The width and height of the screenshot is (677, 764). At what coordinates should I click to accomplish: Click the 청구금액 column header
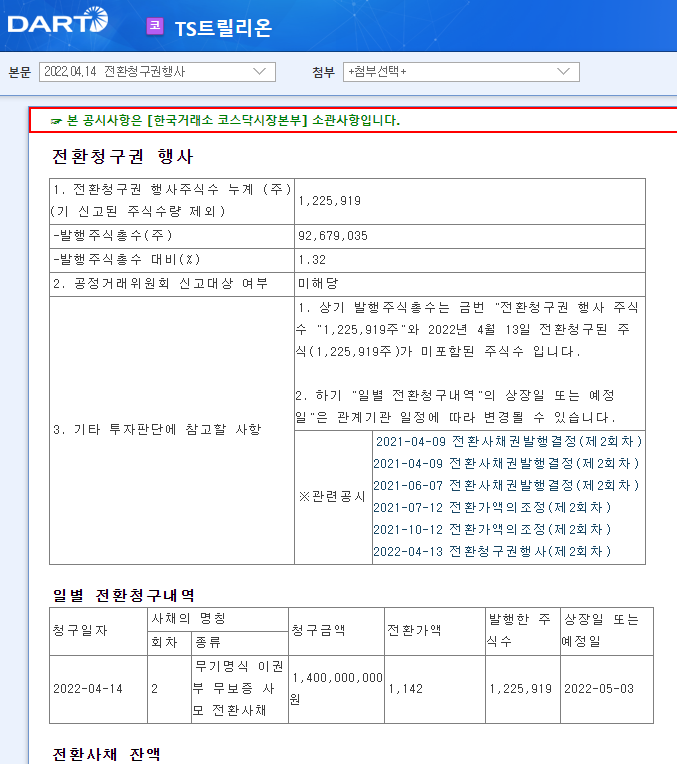click(336, 631)
